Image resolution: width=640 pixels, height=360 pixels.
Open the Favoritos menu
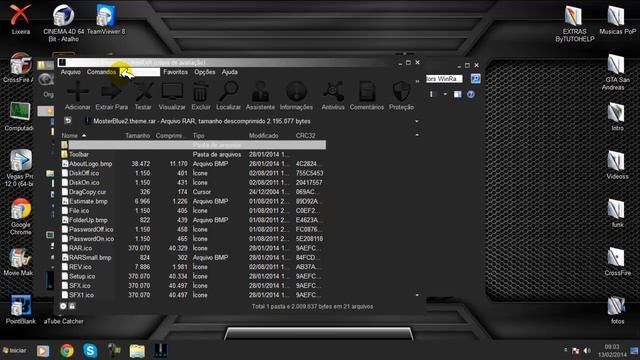coord(176,72)
